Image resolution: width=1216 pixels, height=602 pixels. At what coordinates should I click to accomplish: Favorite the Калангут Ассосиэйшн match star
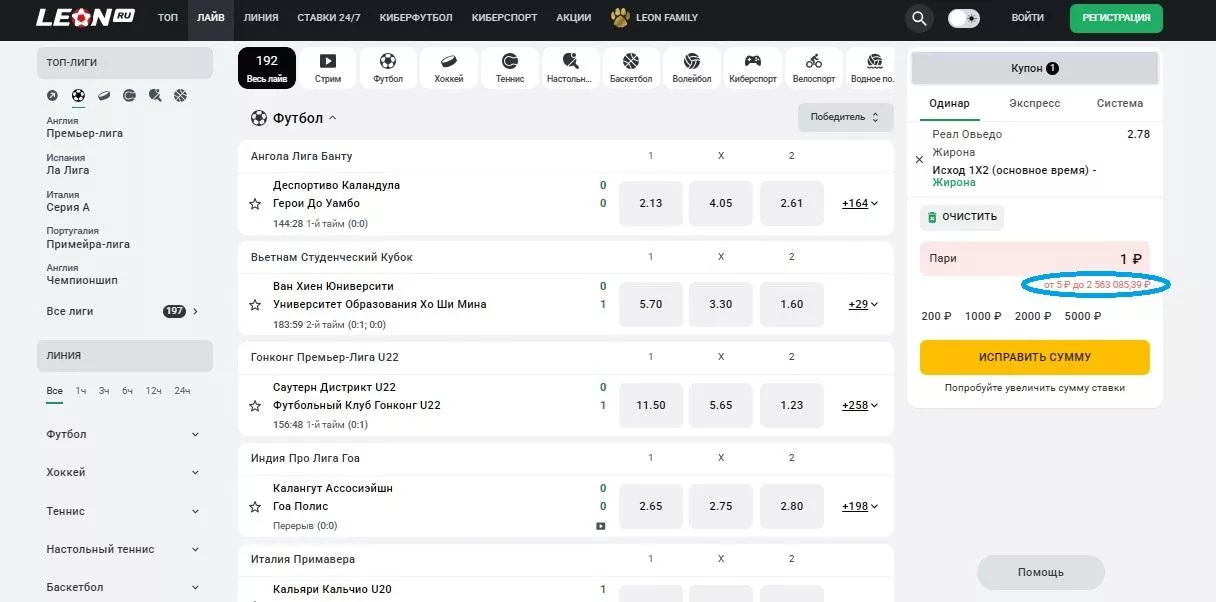click(x=255, y=507)
